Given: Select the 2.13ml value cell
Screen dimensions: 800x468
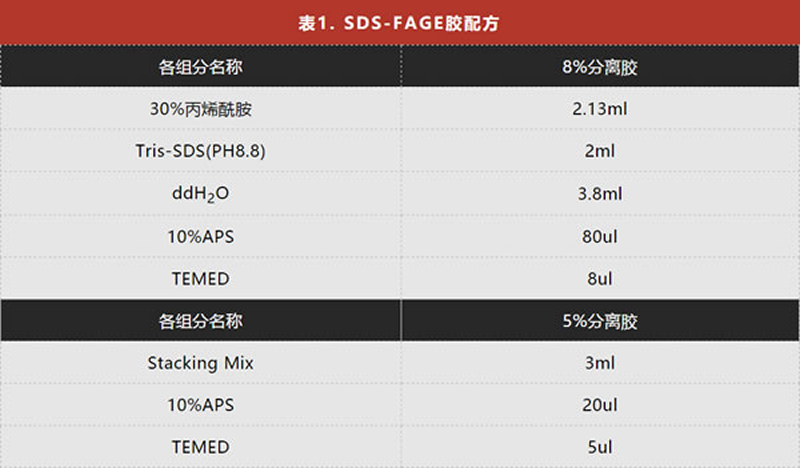Looking at the screenshot, I should click(x=599, y=109).
